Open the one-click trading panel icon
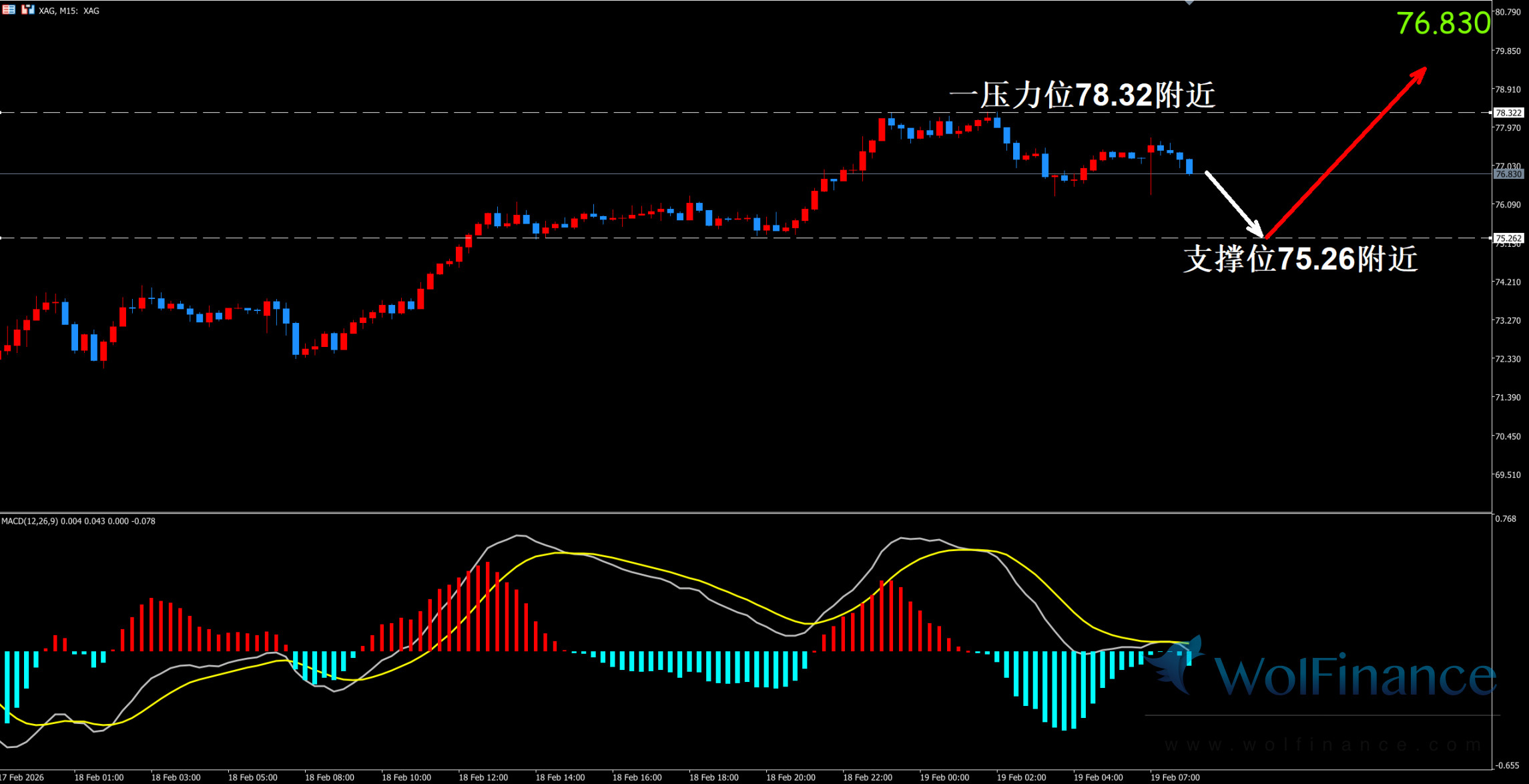Screen dimensions: 1529x784 click(x=27, y=10)
